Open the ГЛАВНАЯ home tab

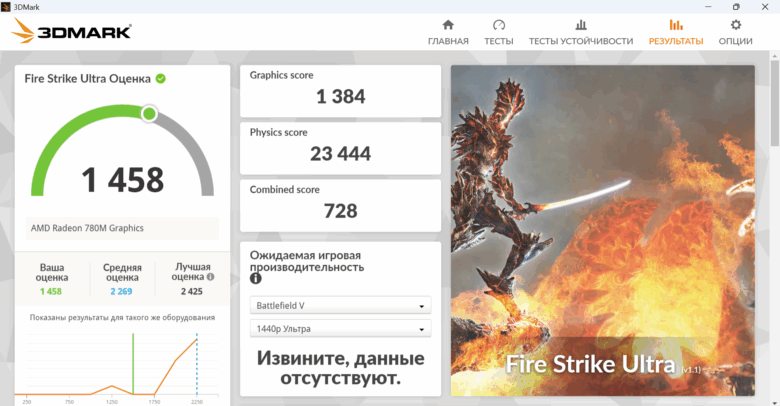tap(448, 33)
